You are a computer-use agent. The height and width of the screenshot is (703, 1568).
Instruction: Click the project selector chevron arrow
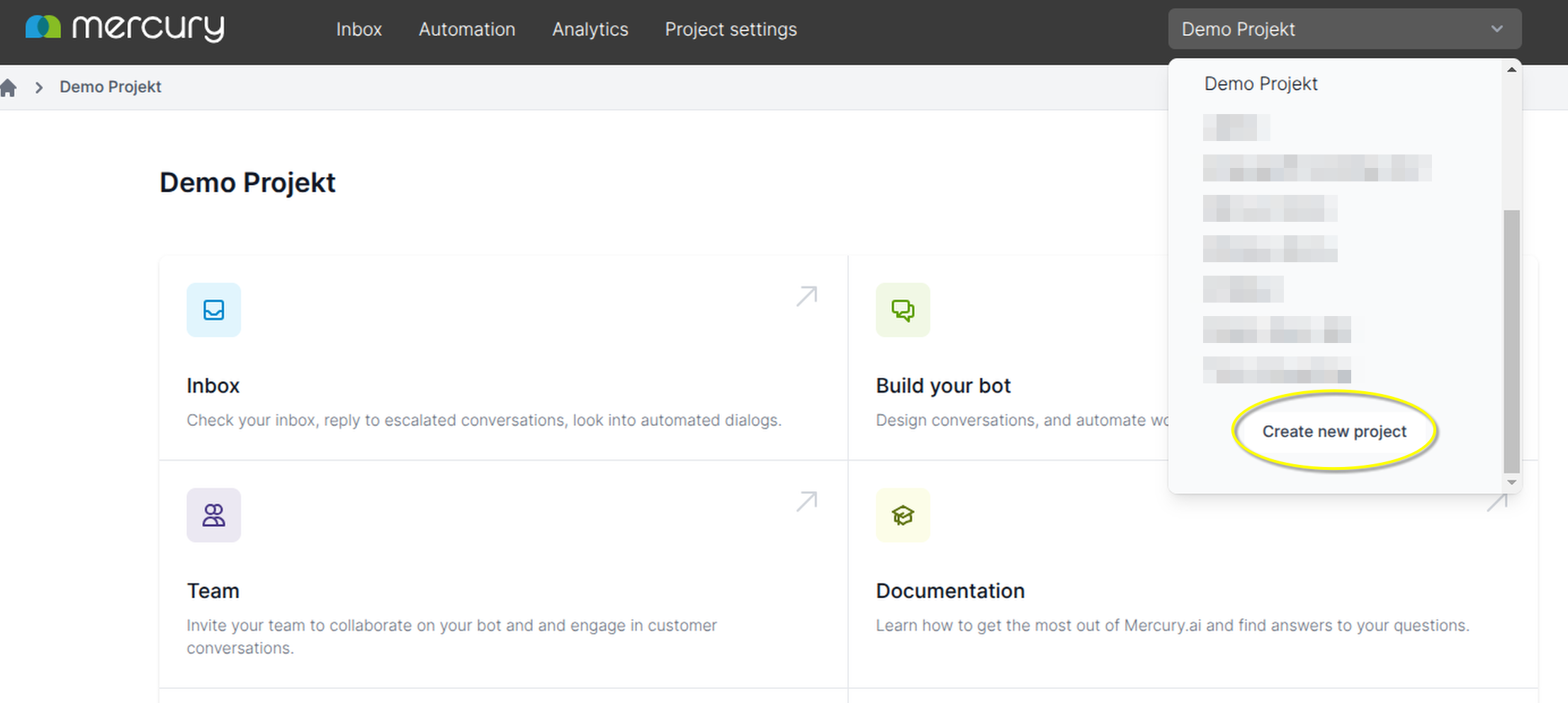tap(1496, 29)
